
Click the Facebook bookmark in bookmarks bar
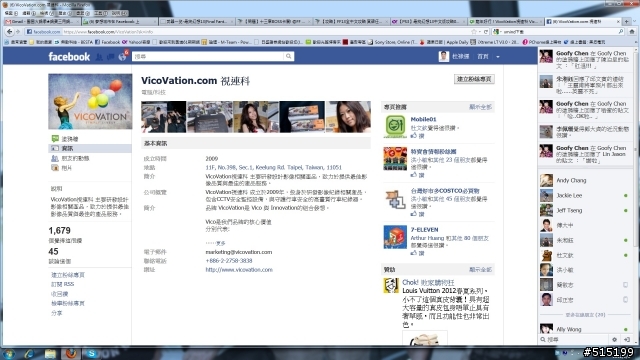(107, 42)
